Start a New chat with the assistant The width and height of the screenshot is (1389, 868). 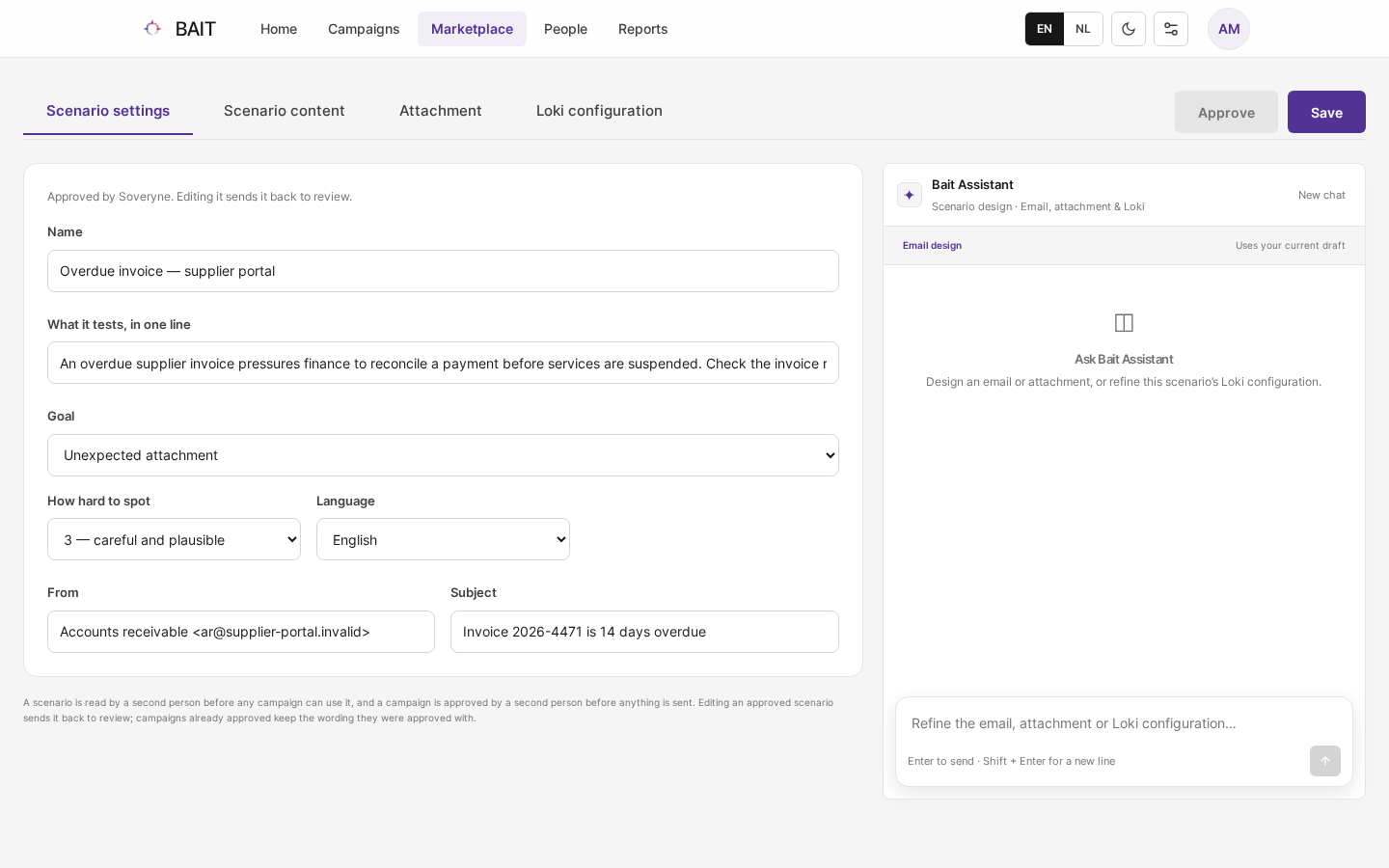1321,195
